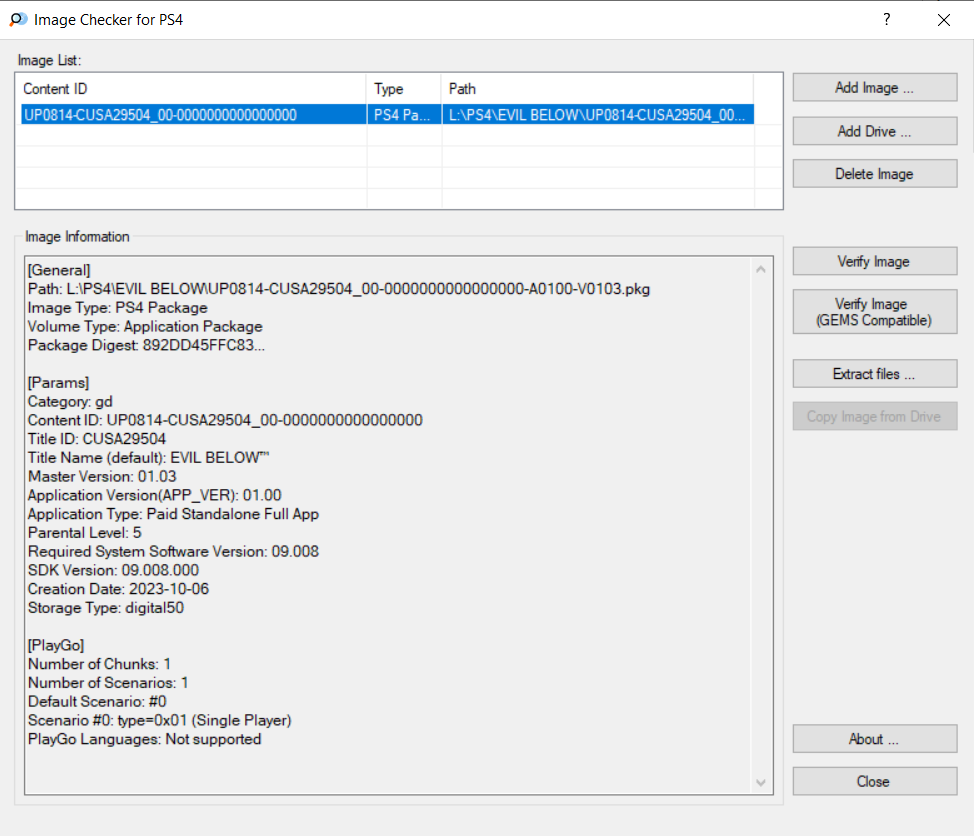Open the help question mark button
Viewport: 974px width, 836px height.
(x=886, y=19)
